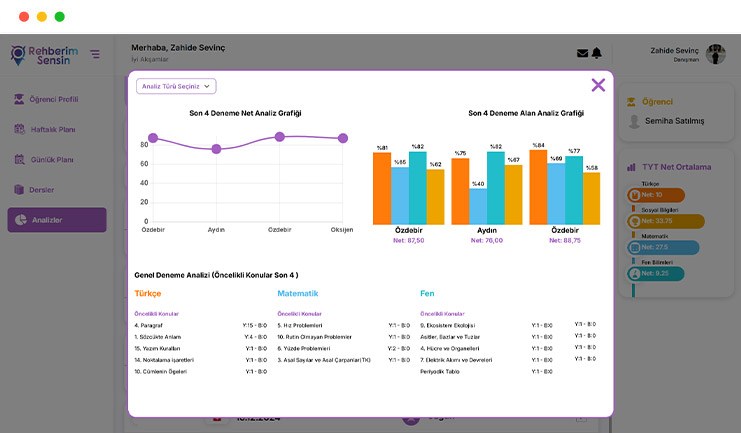The height and width of the screenshot is (433, 741).
Task: Click the notification bell icon
Action: tap(597, 53)
